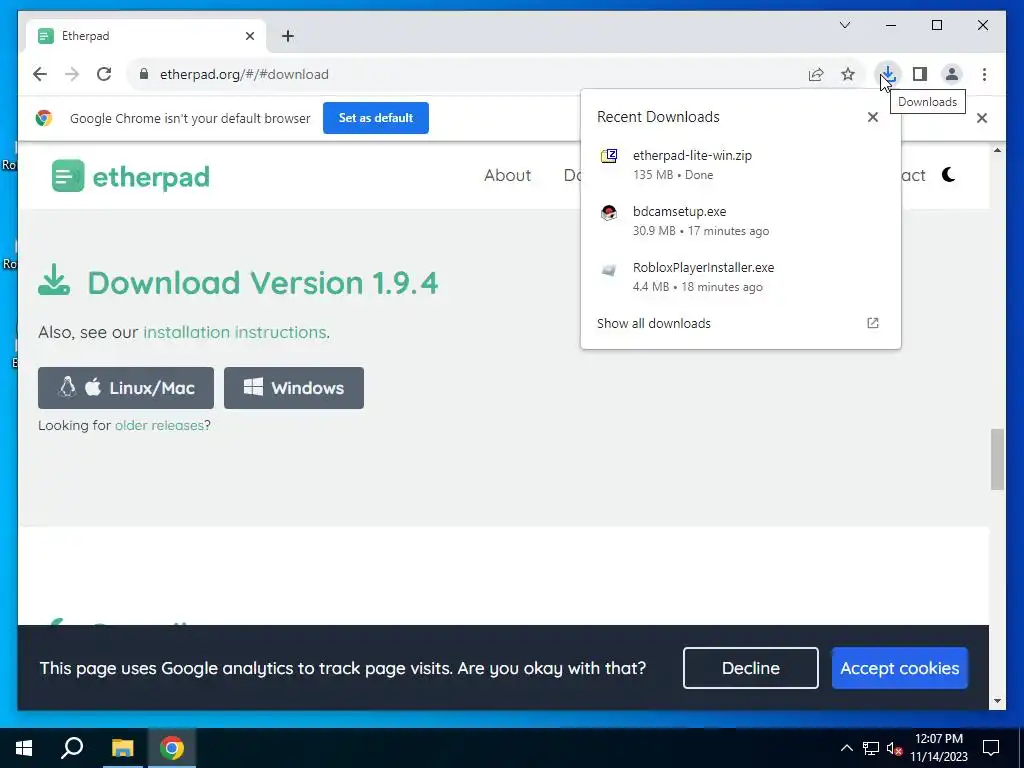Reload the Etherpad page
This screenshot has height=768, width=1024.
(x=104, y=74)
